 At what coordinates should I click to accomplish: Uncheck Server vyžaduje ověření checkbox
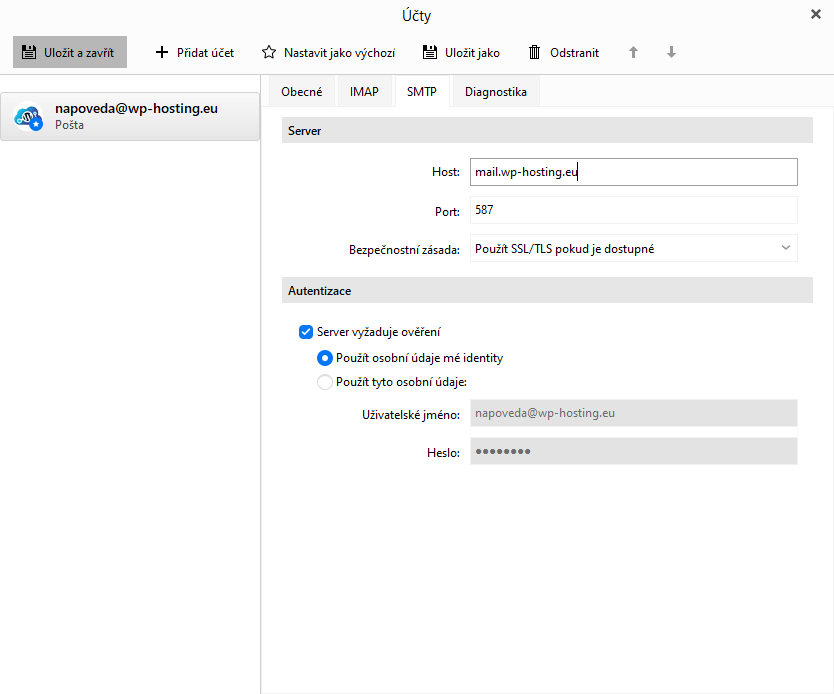(x=306, y=332)
